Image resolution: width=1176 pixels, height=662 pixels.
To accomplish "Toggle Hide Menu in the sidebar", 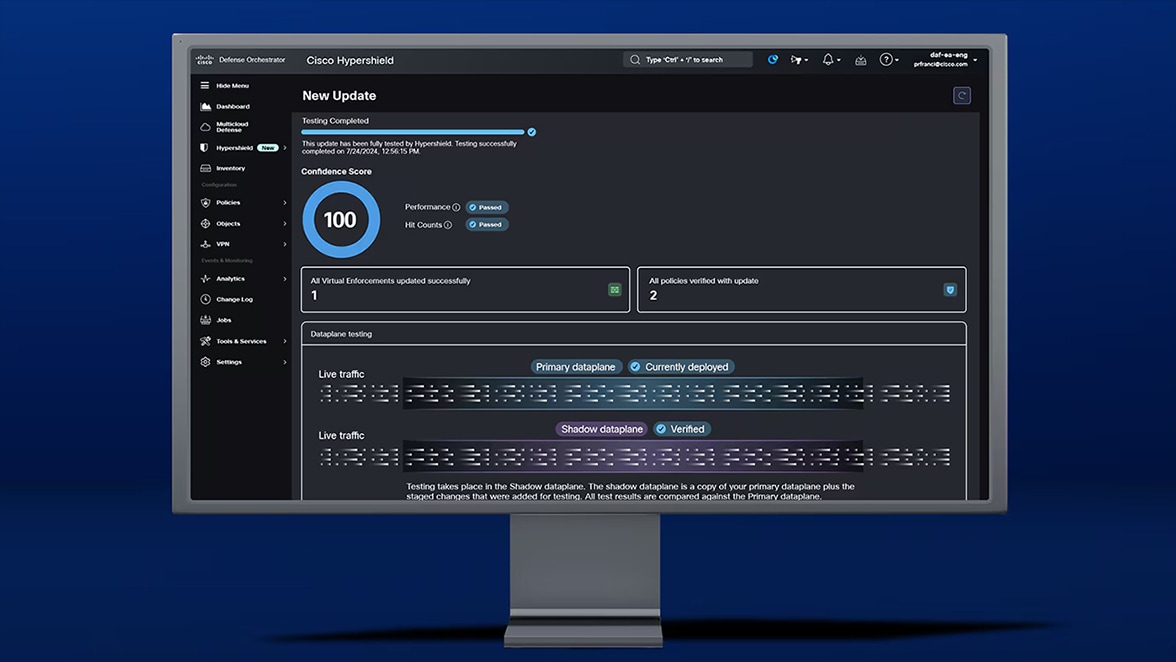I will click(224, 85).
